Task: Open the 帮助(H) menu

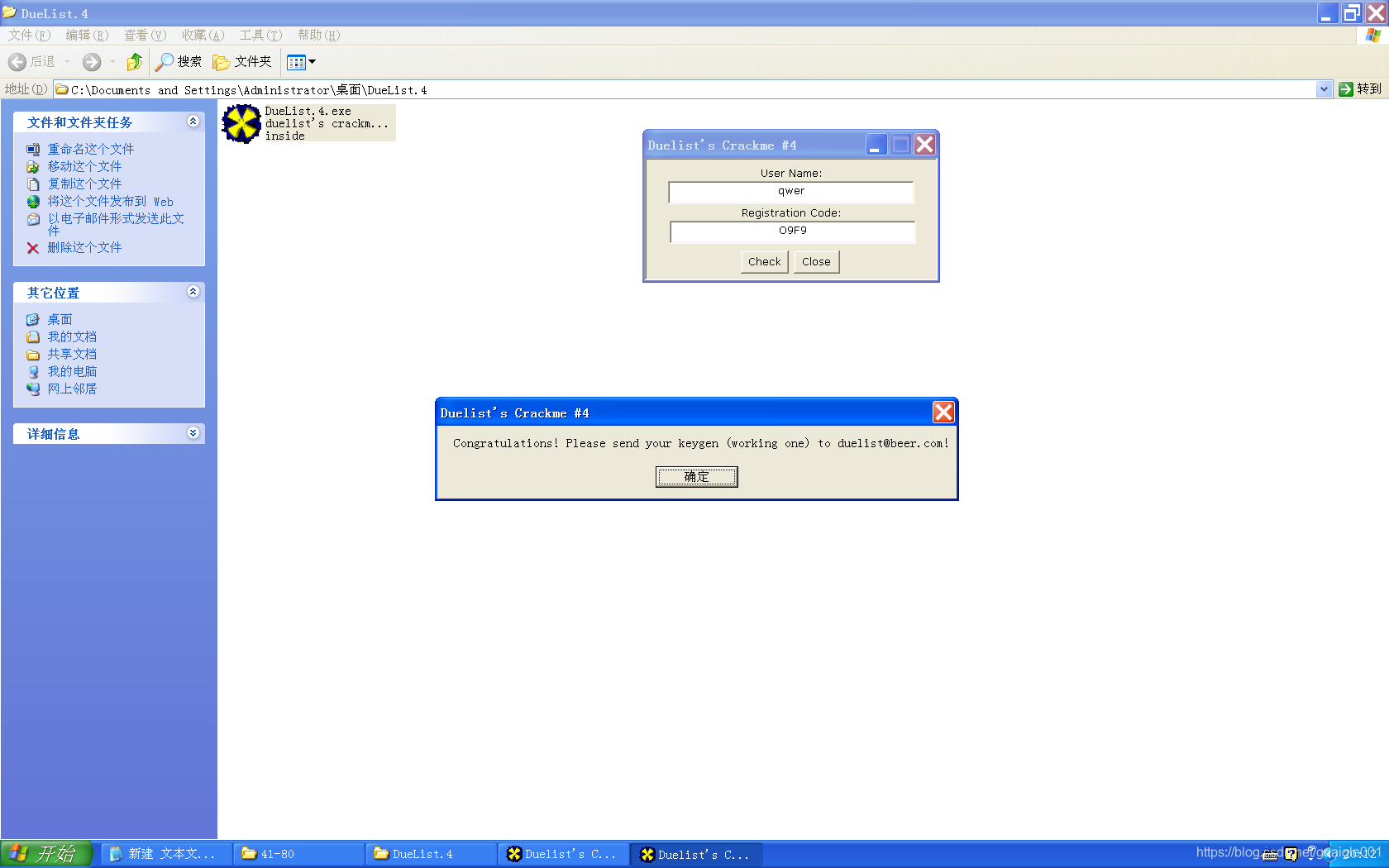Action: 318,36
